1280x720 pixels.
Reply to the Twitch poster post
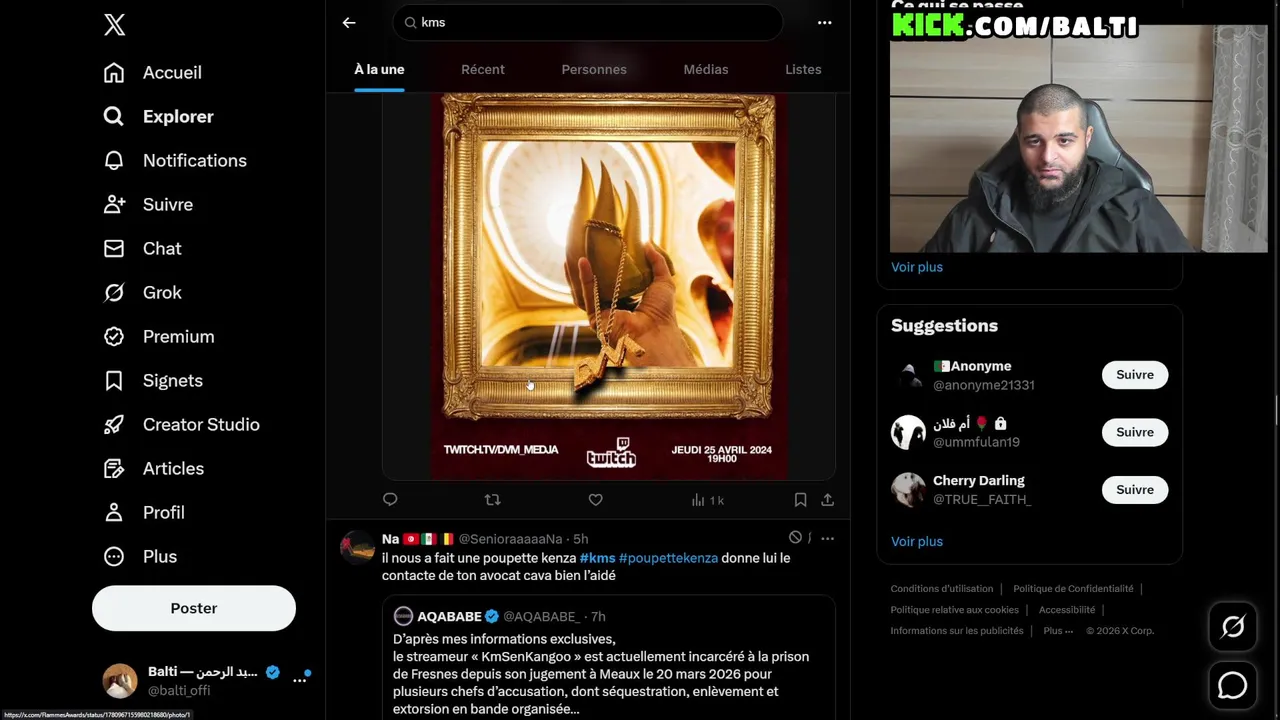click(390, 500)
